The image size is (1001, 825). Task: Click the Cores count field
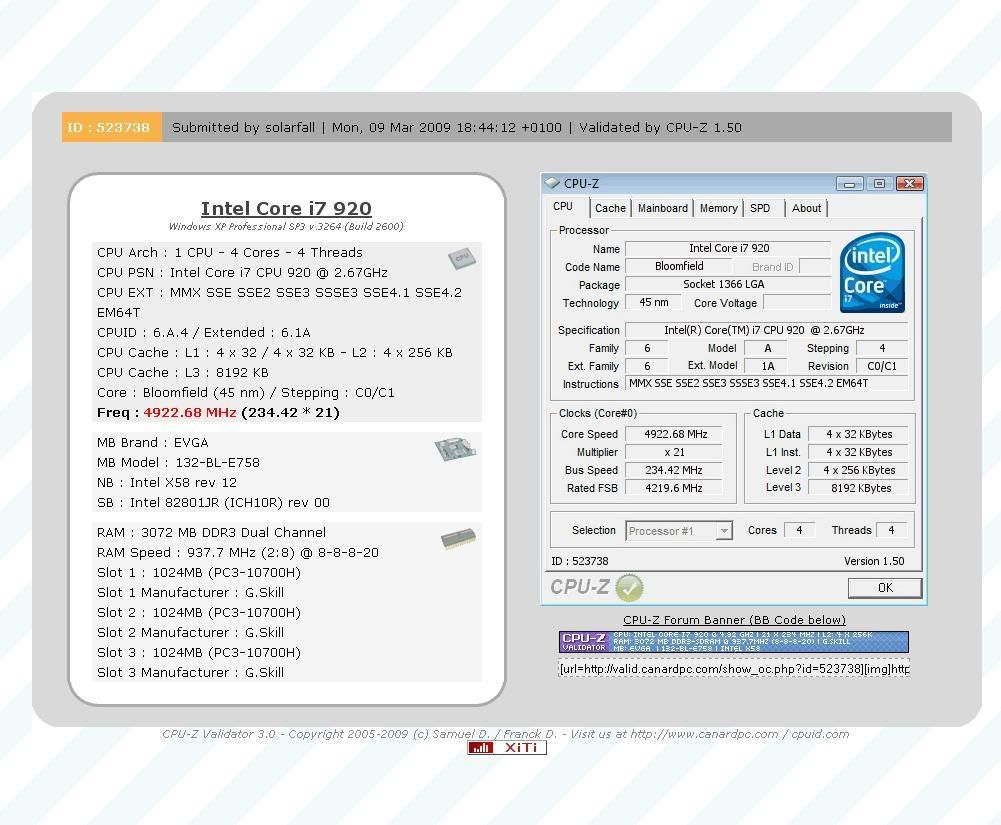click(x=799, y=530)
